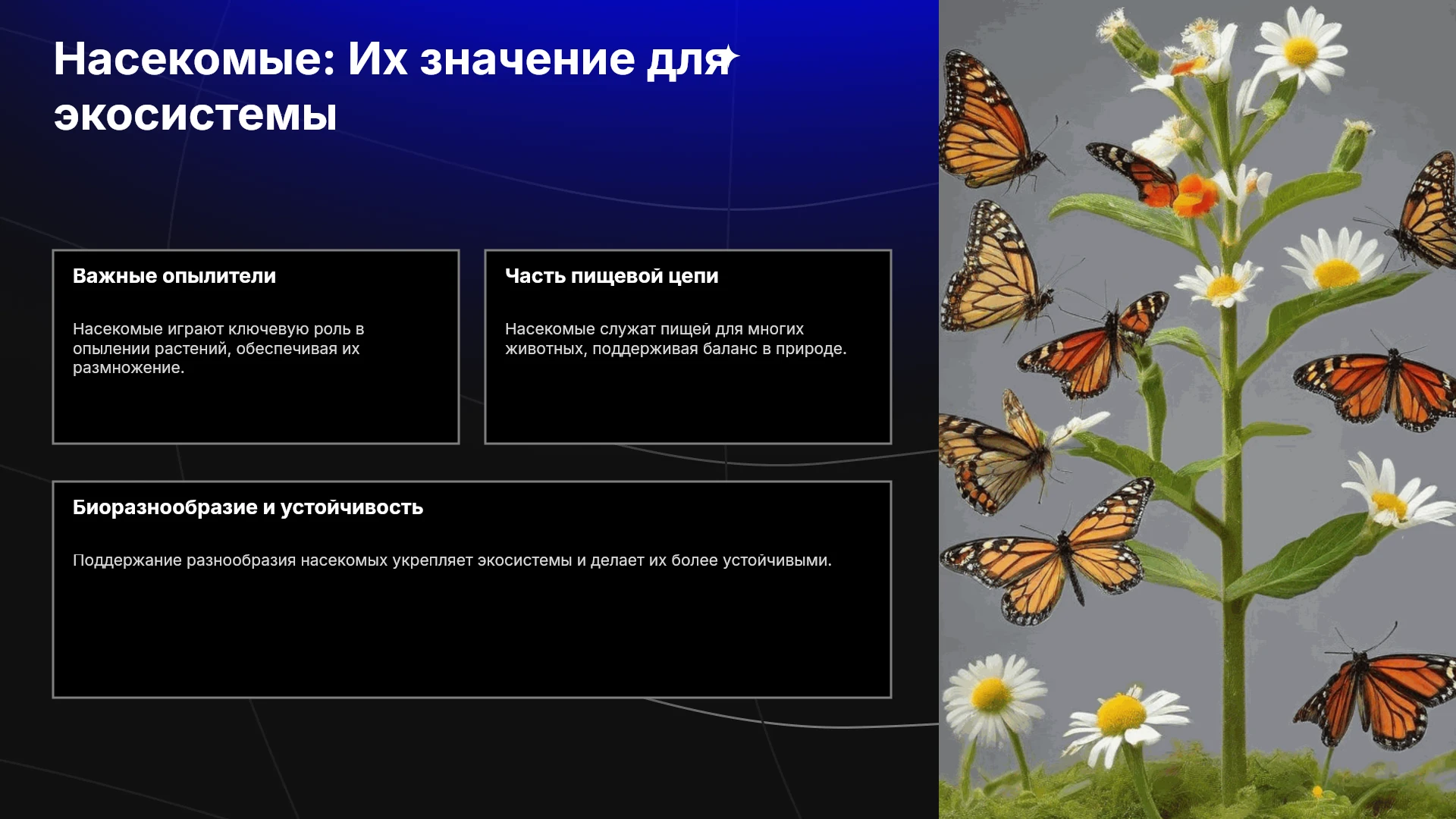The height and width of the screenshot is (819, 1456).
Task: Click the word "экосистемы" in the title
Action: coord(195,115)
